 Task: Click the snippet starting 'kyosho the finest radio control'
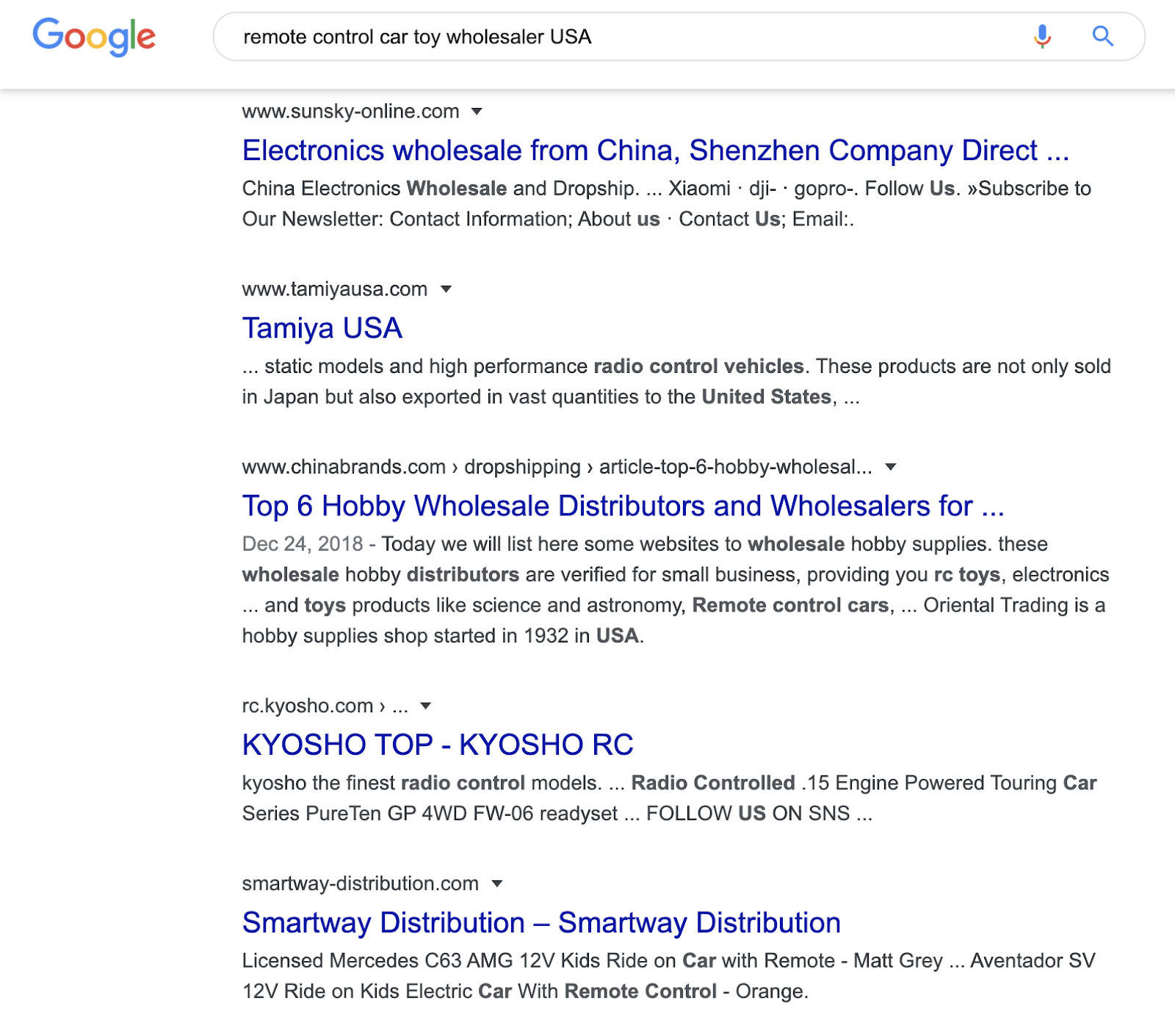[670, 798]
